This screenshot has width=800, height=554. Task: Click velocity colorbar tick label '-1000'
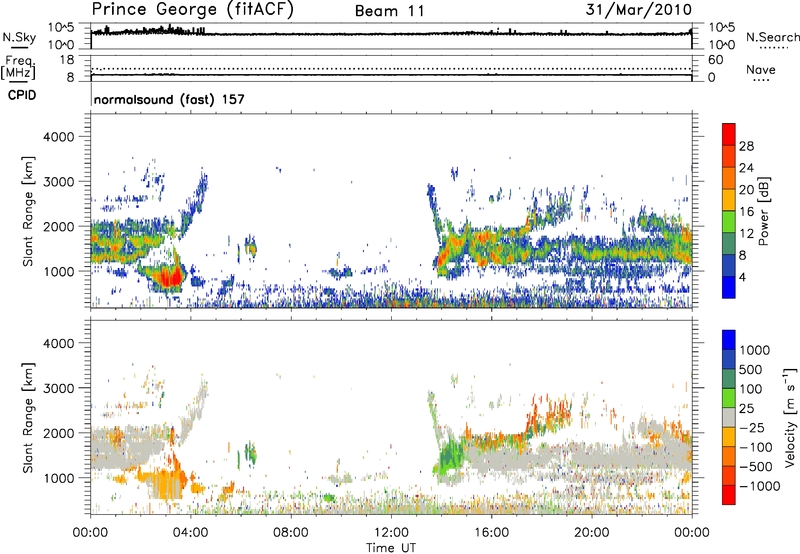point(759,486)
